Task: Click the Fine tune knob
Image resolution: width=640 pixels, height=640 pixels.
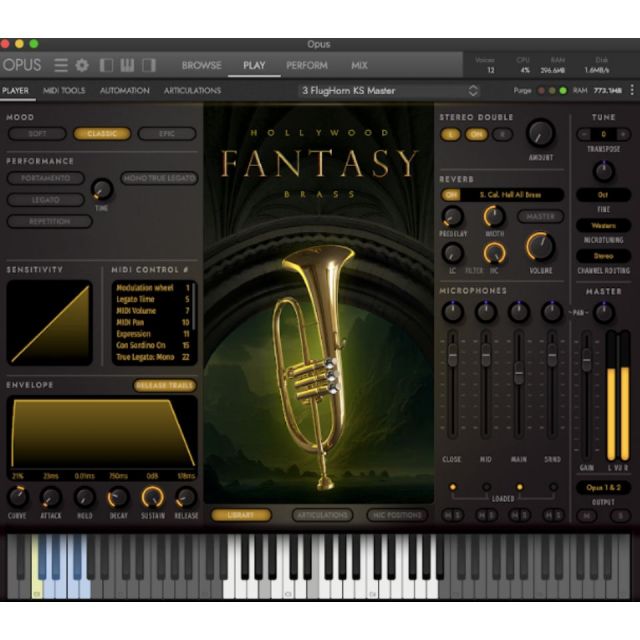Action: pyautogui.click(x=603, y=171)
